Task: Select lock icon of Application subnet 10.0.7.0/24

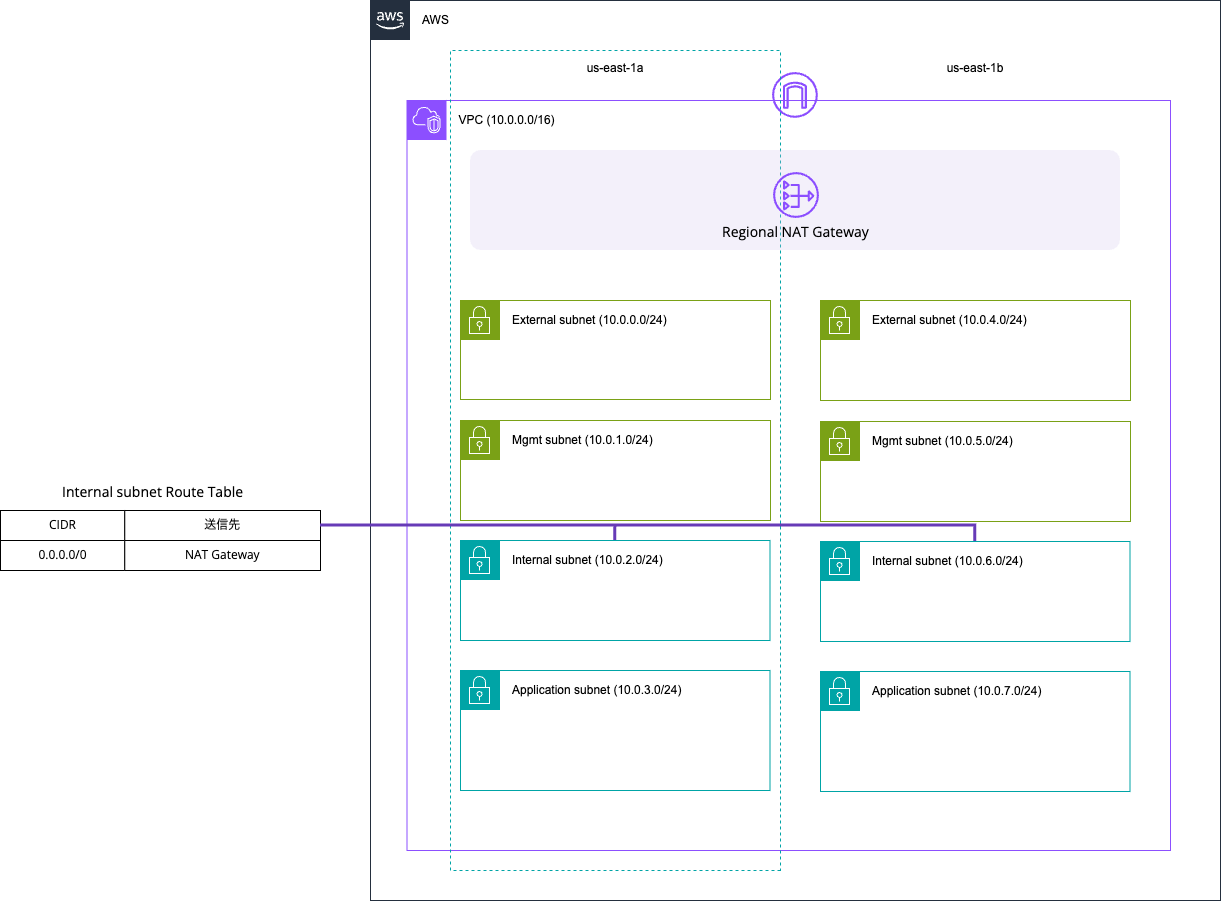Action: [x=840, y=691]
